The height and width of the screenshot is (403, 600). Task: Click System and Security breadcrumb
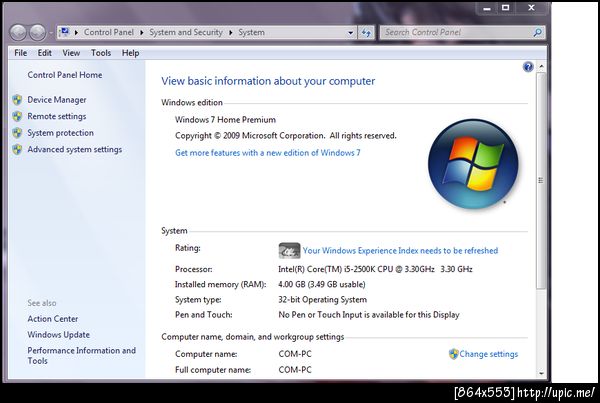tap(186, 33)
